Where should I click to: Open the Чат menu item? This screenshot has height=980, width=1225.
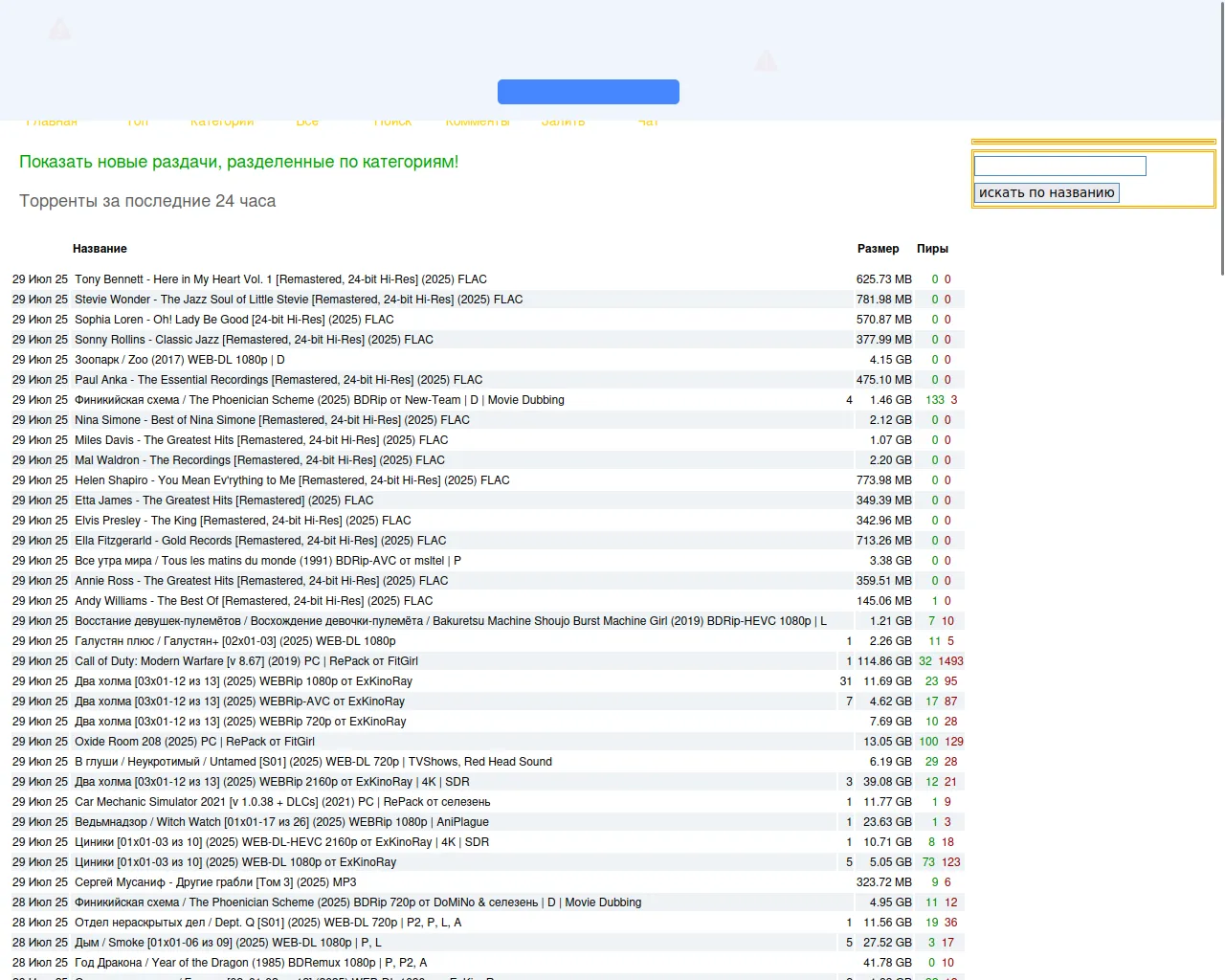(x=648, y=122)
